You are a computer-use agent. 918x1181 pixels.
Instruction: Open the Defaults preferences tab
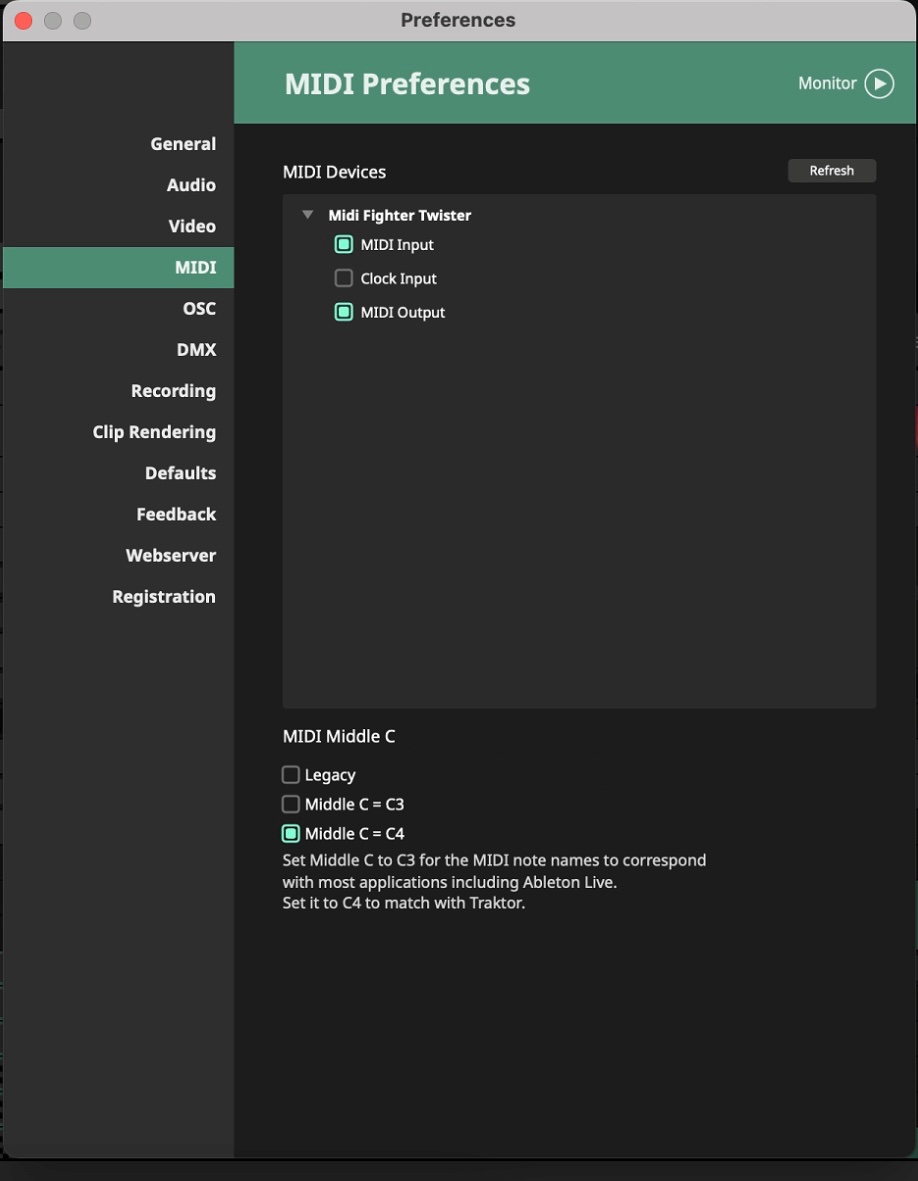point(180,473)
